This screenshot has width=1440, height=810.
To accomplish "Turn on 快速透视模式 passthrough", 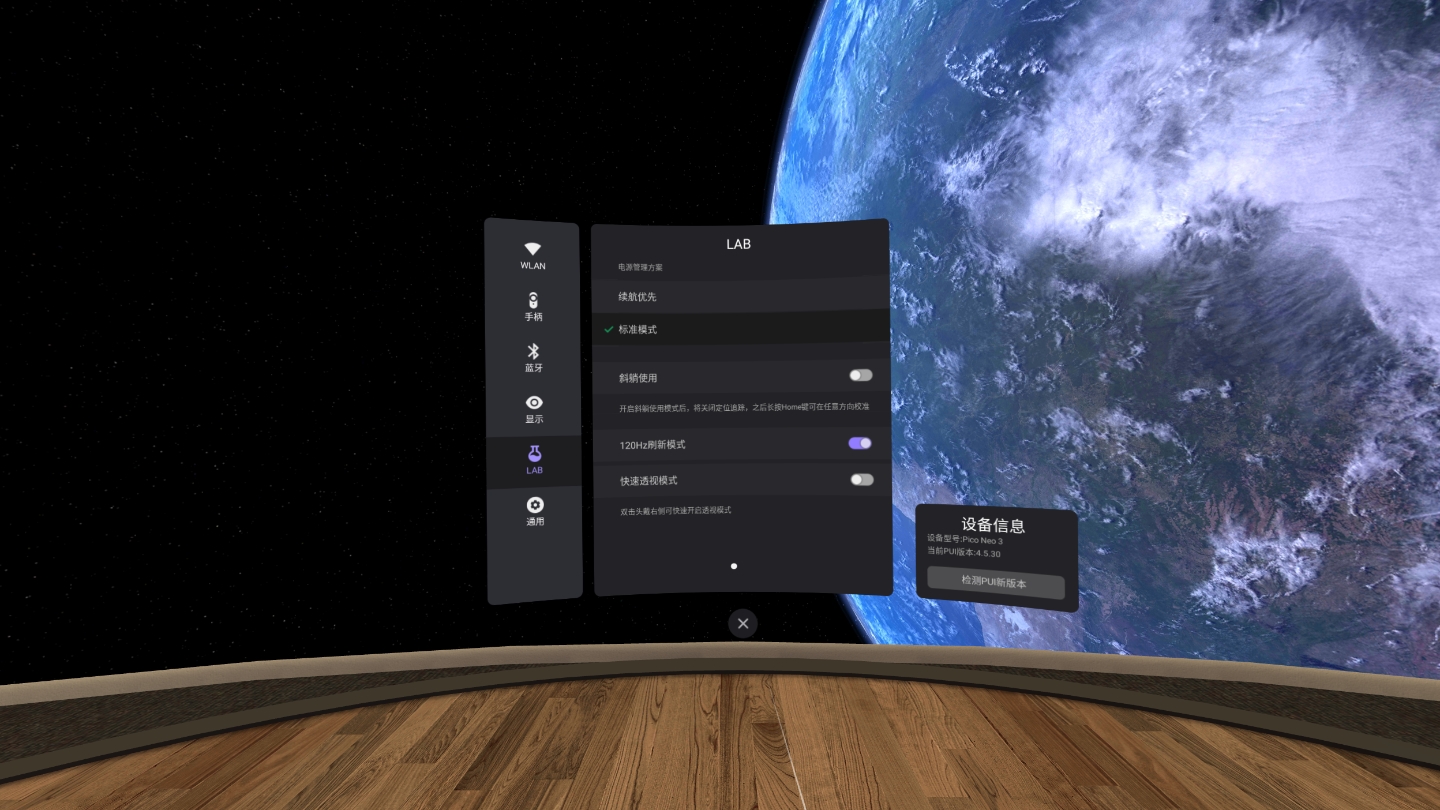I will pyautogui.click(x=861, y=480).
